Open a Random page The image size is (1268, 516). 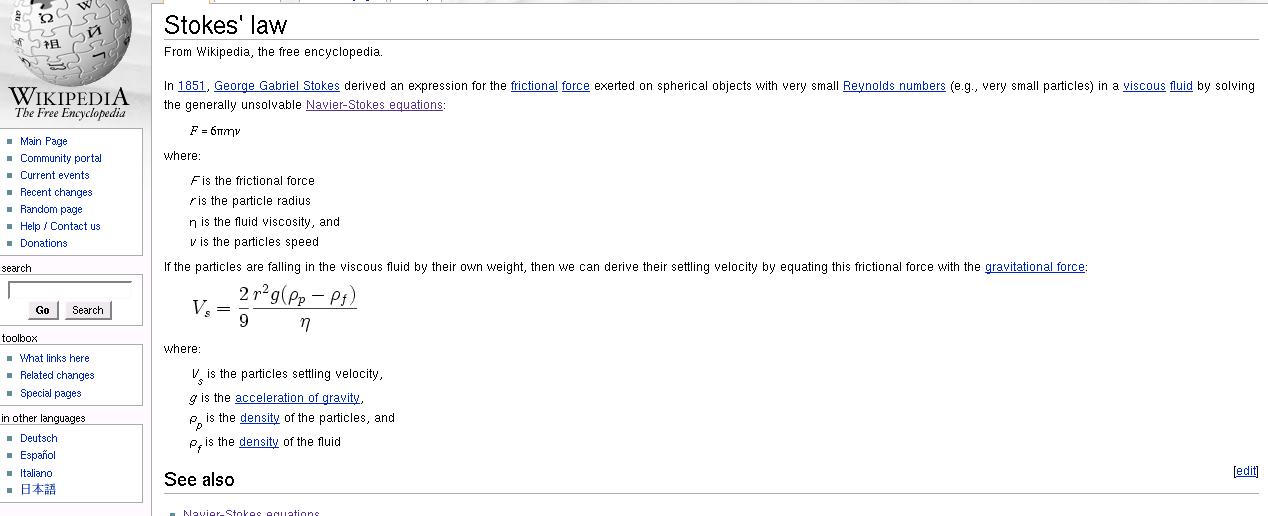click(51, 209)
